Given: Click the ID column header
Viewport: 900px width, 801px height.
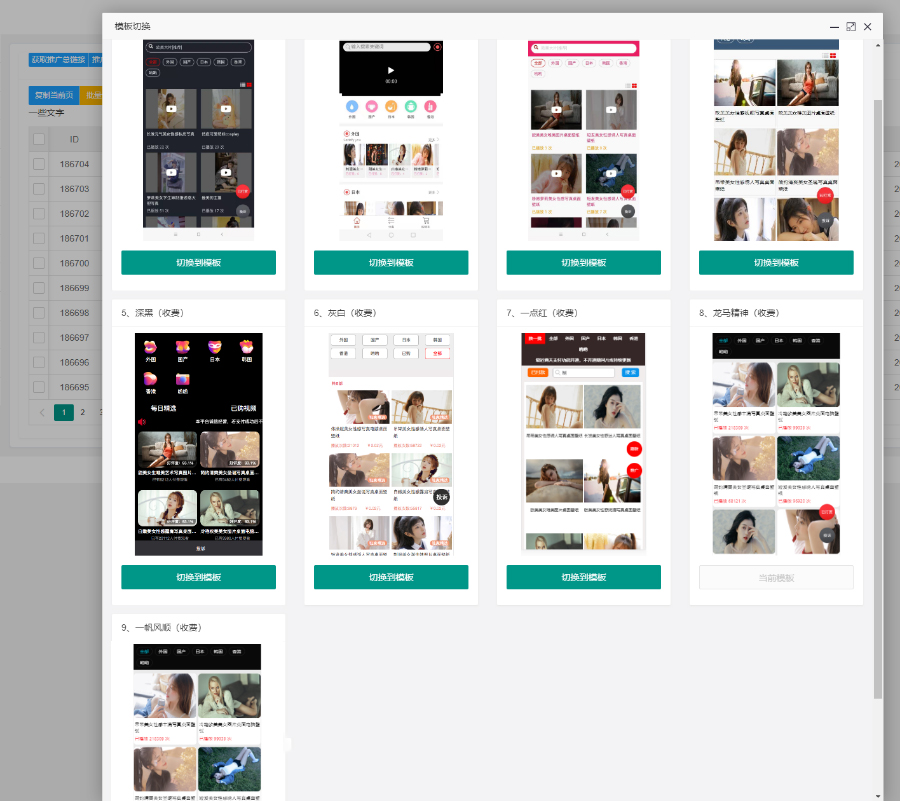Looking at the screenshot, I should pyautogui.click(x=75, y=139).
